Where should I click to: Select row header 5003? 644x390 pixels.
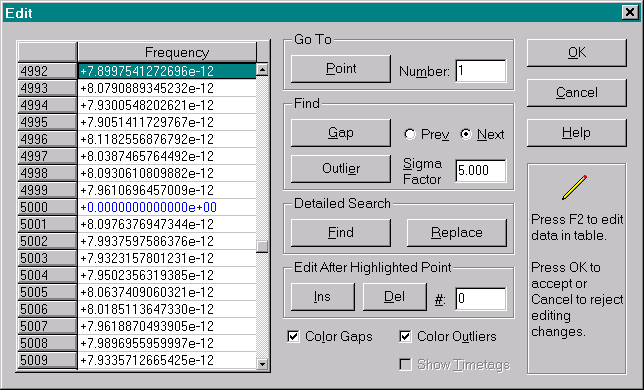click(47, 258)
